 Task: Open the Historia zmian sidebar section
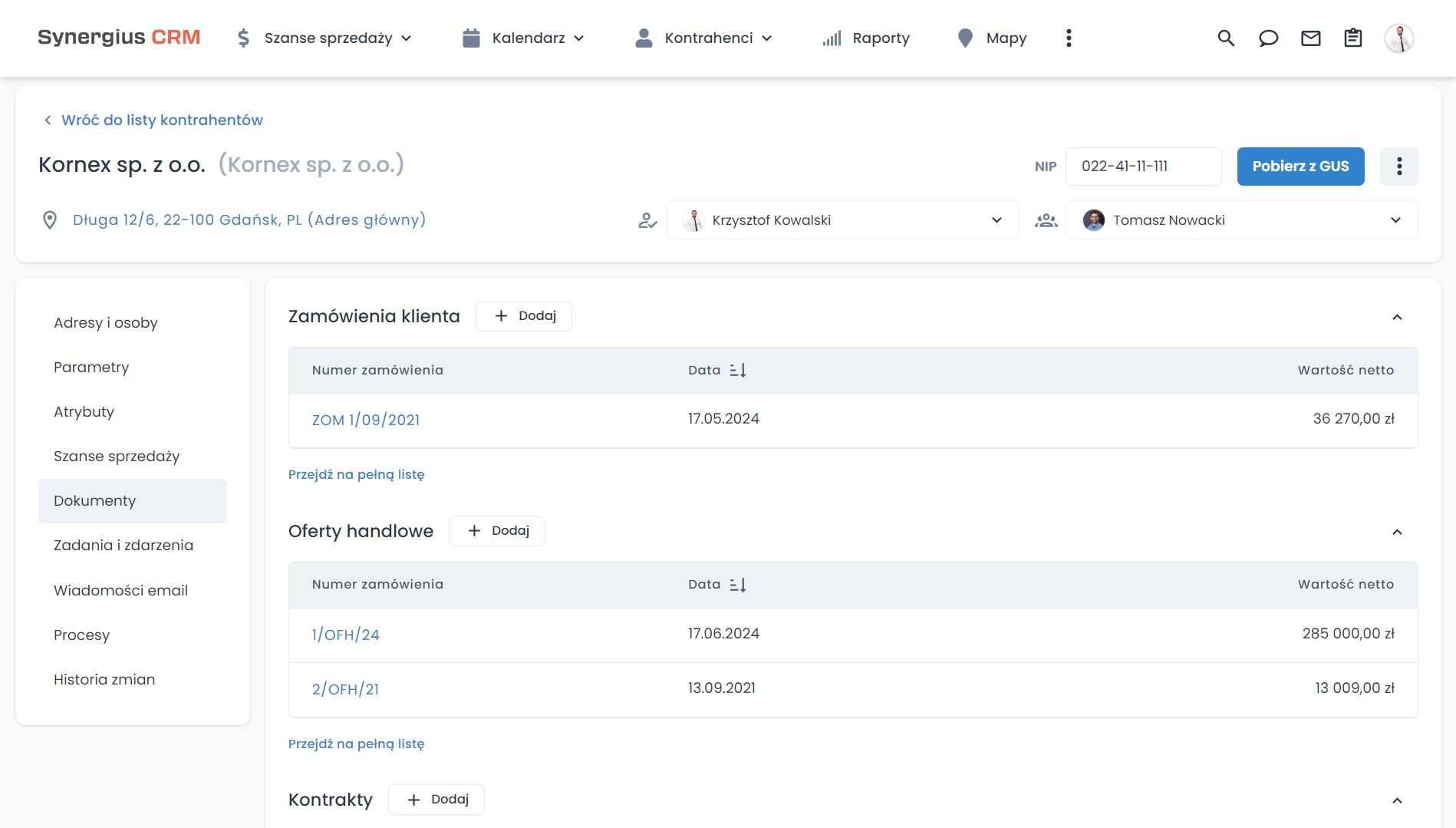[104, 679]
